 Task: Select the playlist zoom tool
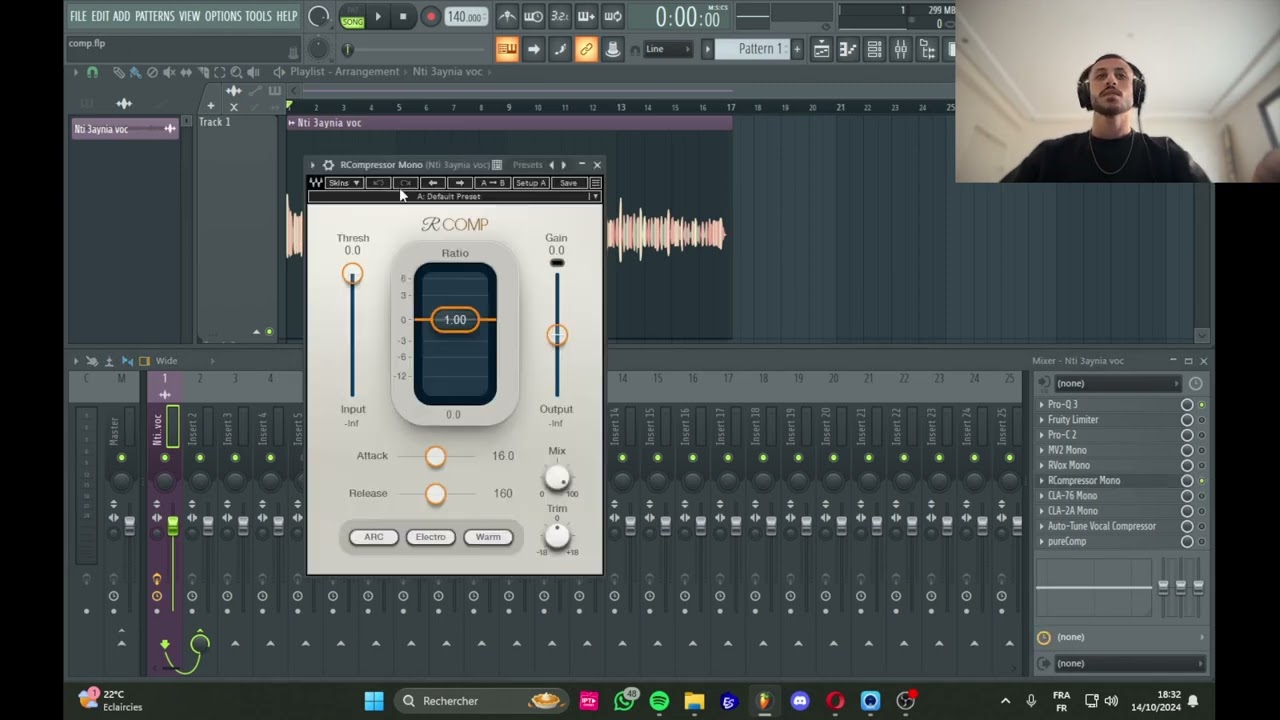(236, 72)
